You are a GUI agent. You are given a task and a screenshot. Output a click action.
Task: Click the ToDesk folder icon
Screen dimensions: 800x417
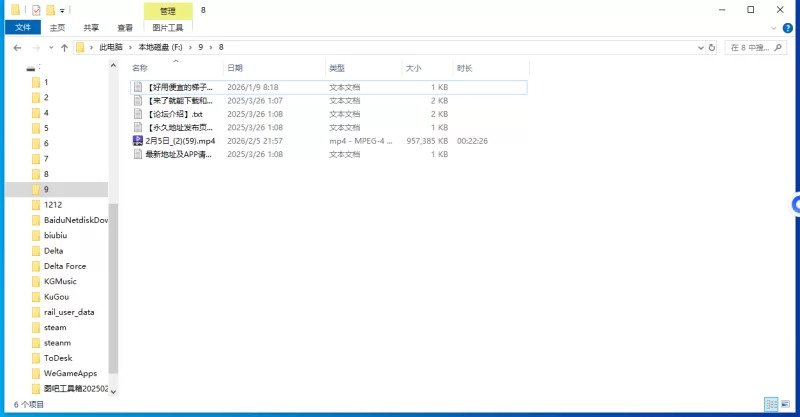pos(36,358)
